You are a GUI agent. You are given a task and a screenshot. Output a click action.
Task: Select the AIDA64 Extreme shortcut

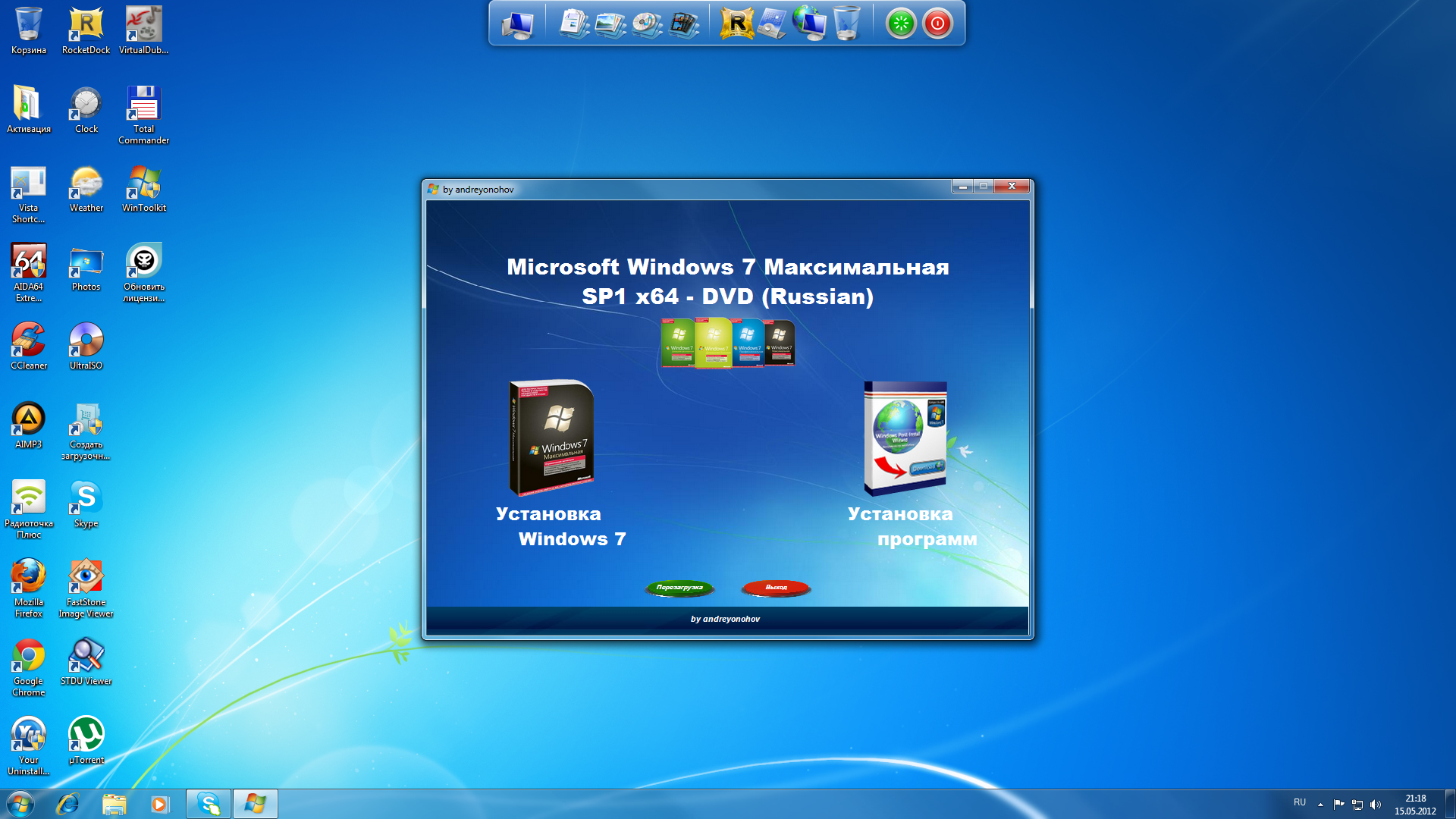[x=29, y=273]
